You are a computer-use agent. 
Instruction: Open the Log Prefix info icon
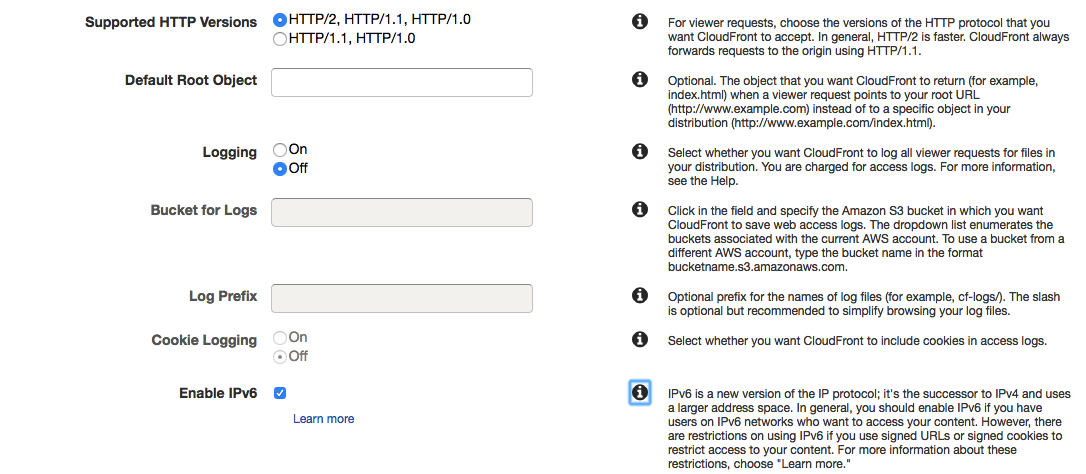640,296
